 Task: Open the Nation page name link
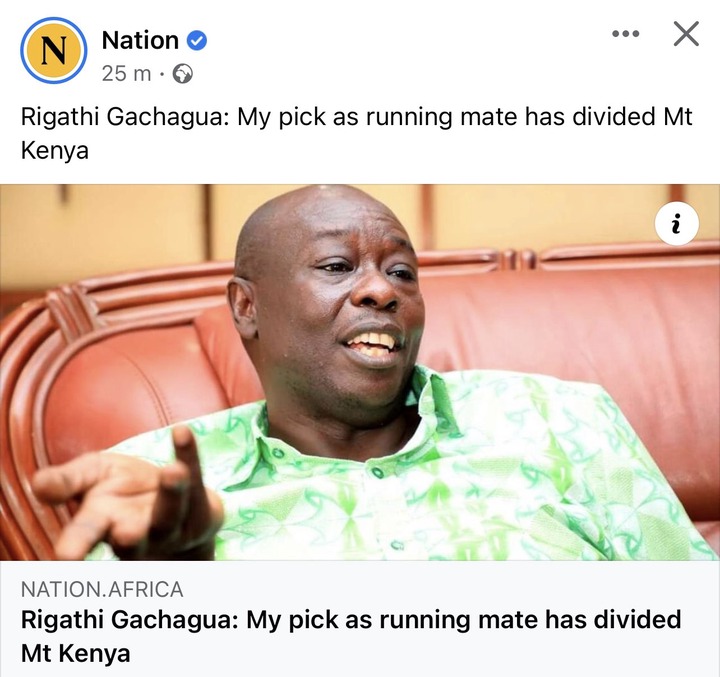(x=140, y=40)
